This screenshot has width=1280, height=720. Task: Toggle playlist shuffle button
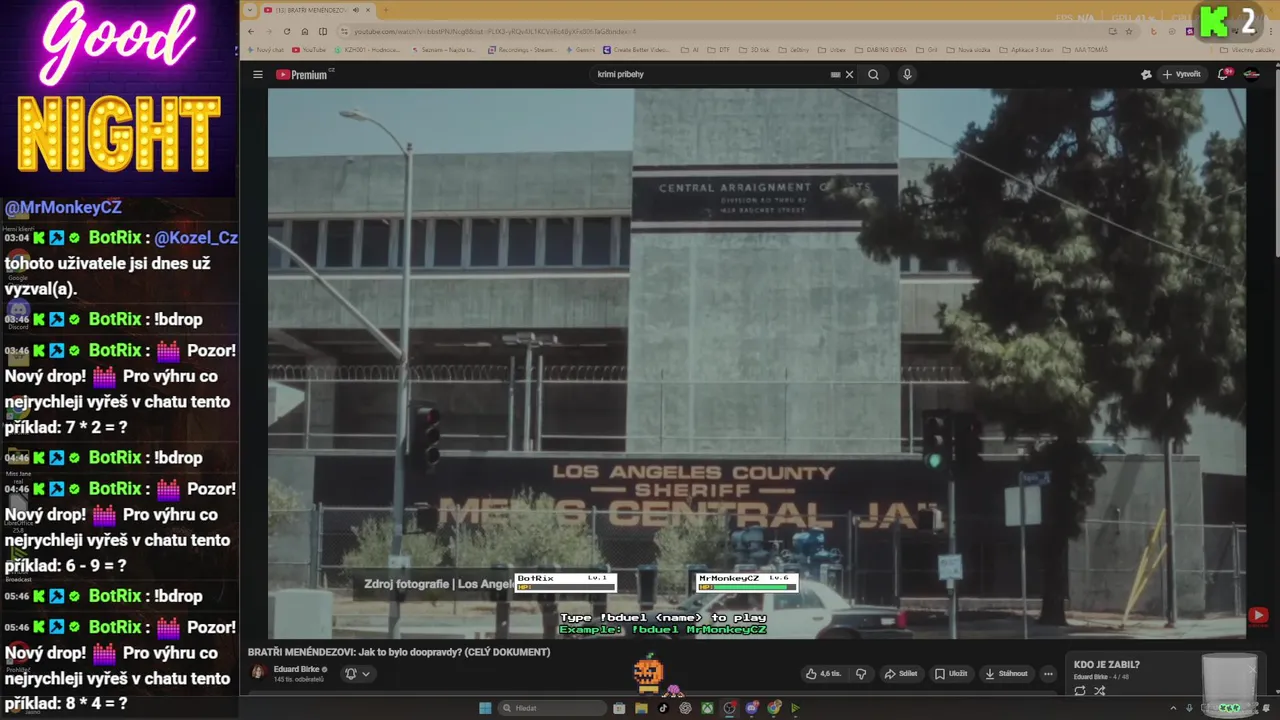1099,691
